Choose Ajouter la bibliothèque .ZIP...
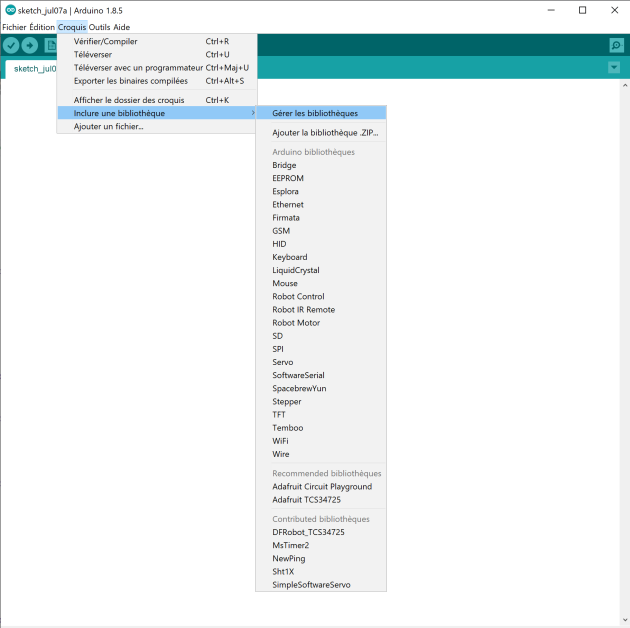The image size is (630, 628). pos(321,133)
